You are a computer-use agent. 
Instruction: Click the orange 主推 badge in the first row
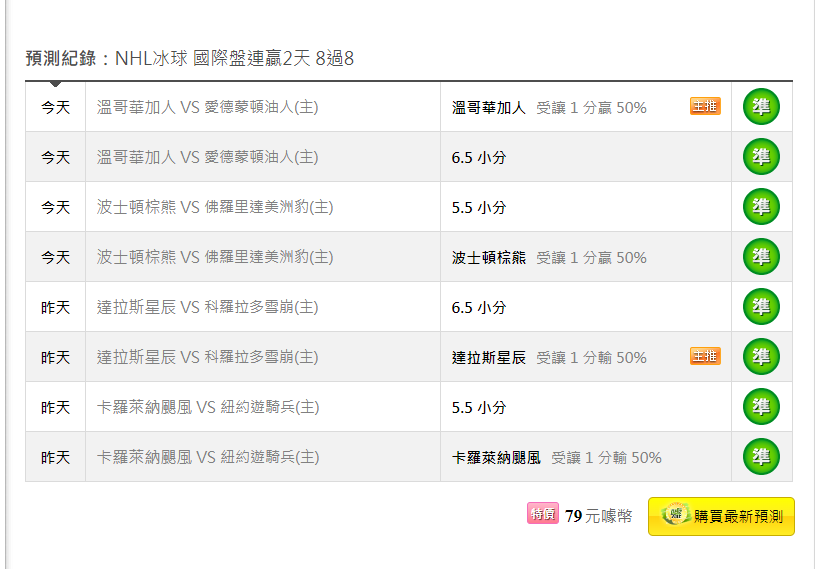tap(705, 106)
